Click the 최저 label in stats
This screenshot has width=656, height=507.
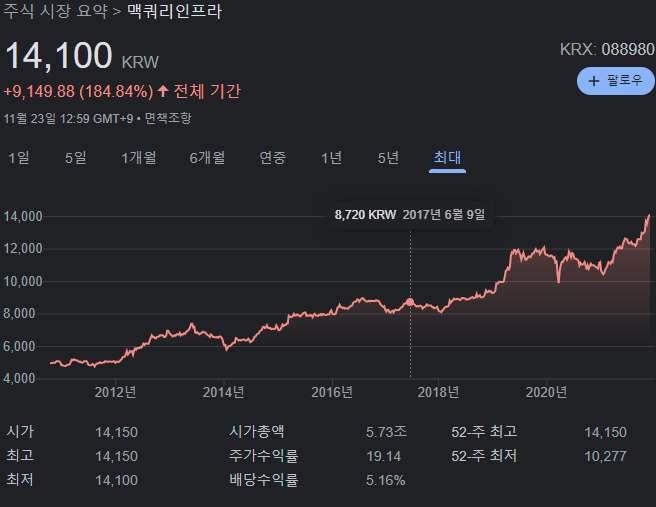[x=20, y=480]
